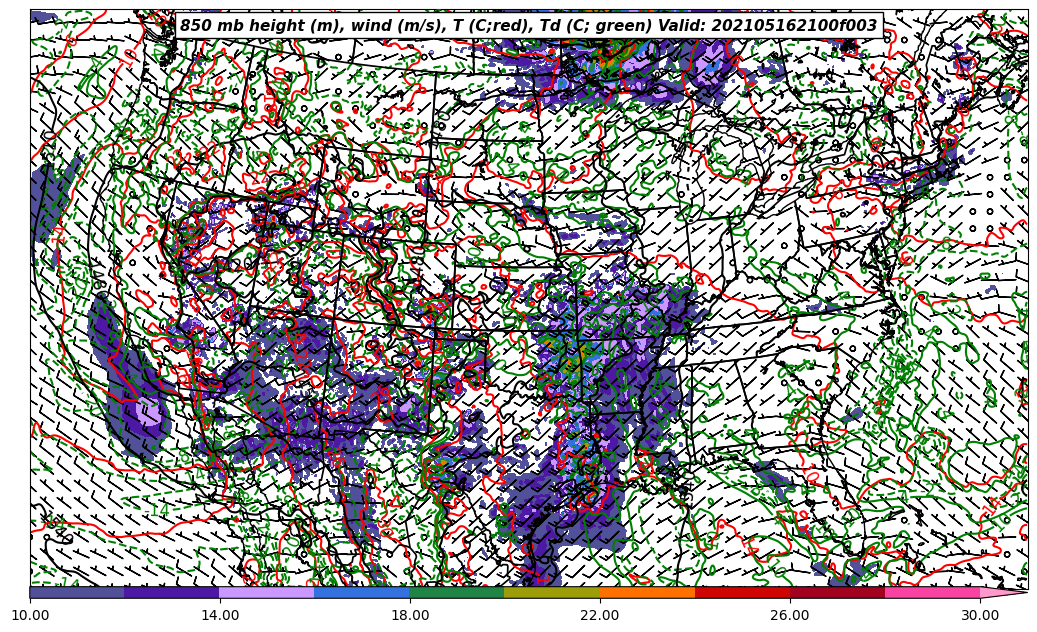
Task: Select the orange colorbar segment
Action: (x=647, y=592)
